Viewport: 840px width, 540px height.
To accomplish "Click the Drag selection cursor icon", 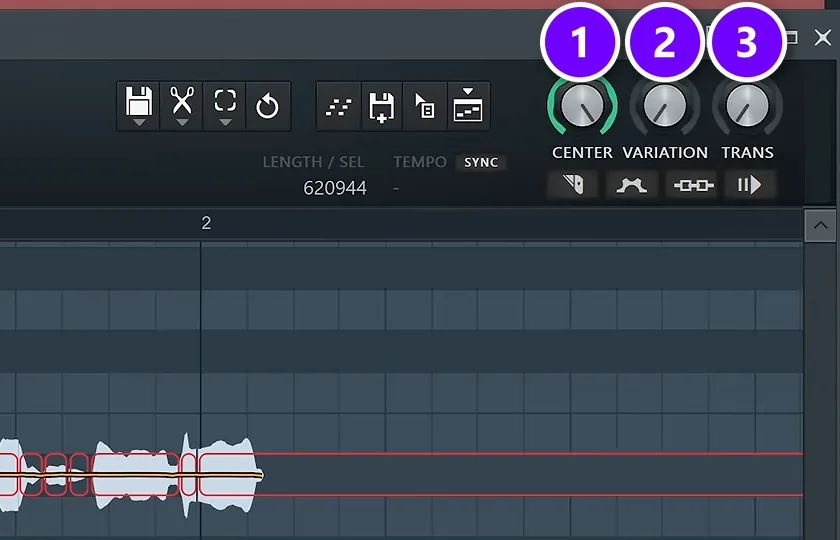I will pos(425,106).
